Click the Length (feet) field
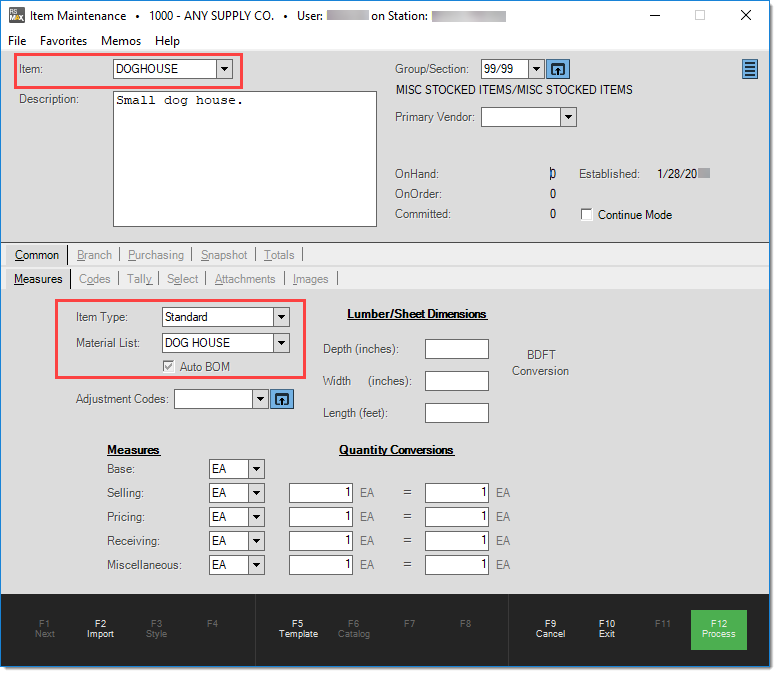The image size is (777, 674). 458,414
